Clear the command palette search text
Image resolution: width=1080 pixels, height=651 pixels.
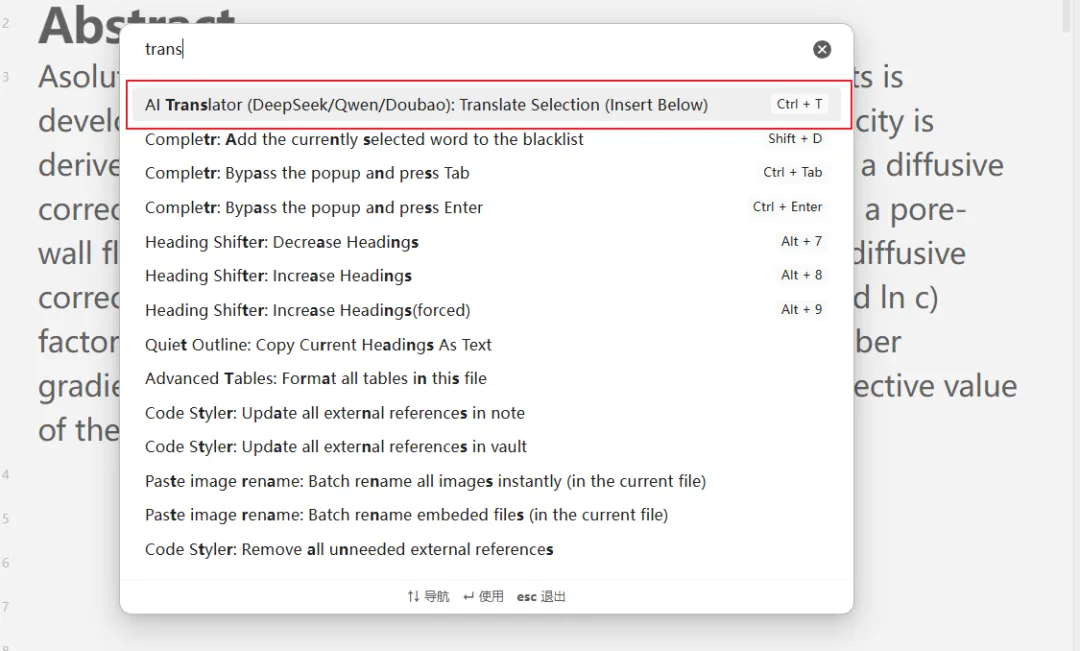822,49
